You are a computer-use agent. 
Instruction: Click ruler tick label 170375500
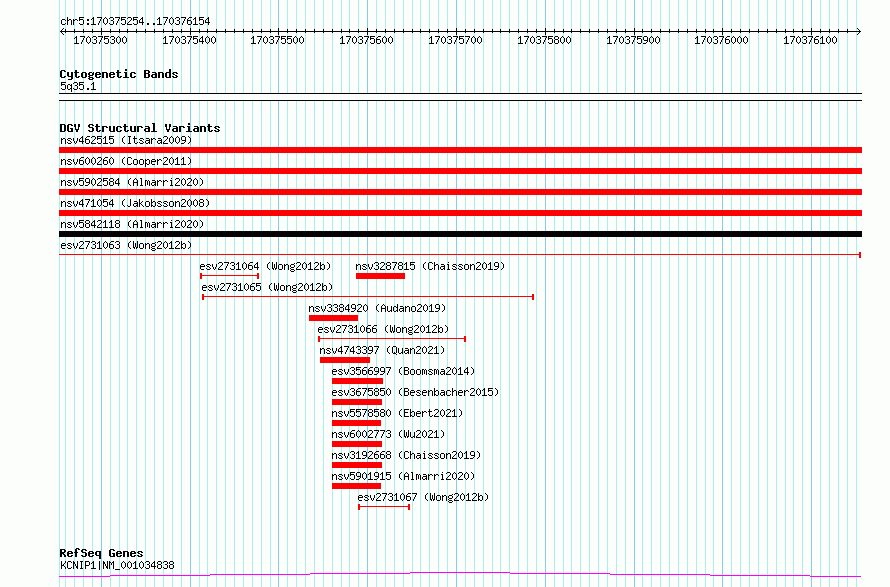(x=278, y=40)
